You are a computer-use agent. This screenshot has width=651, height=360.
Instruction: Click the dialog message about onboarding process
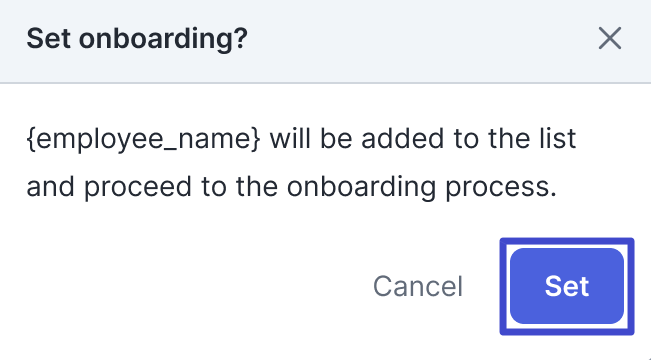tap(301, 163)
